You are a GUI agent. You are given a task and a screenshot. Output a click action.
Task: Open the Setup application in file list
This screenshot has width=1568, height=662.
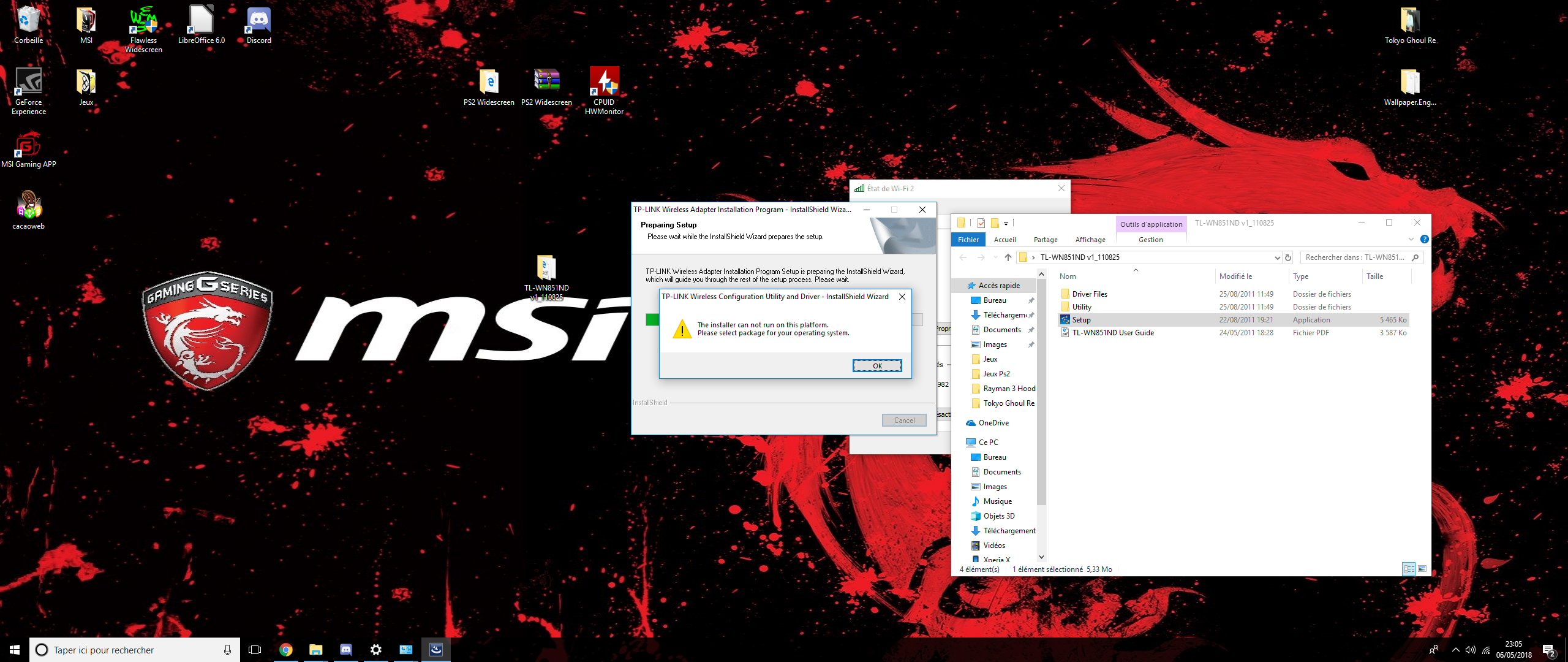pos(1082,319)
